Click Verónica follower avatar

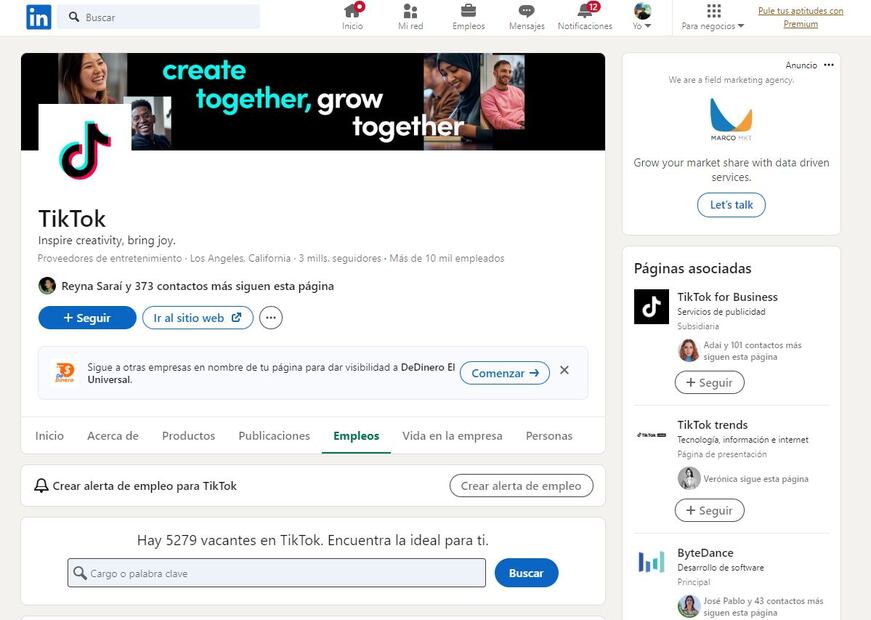[x=689, y=478]
